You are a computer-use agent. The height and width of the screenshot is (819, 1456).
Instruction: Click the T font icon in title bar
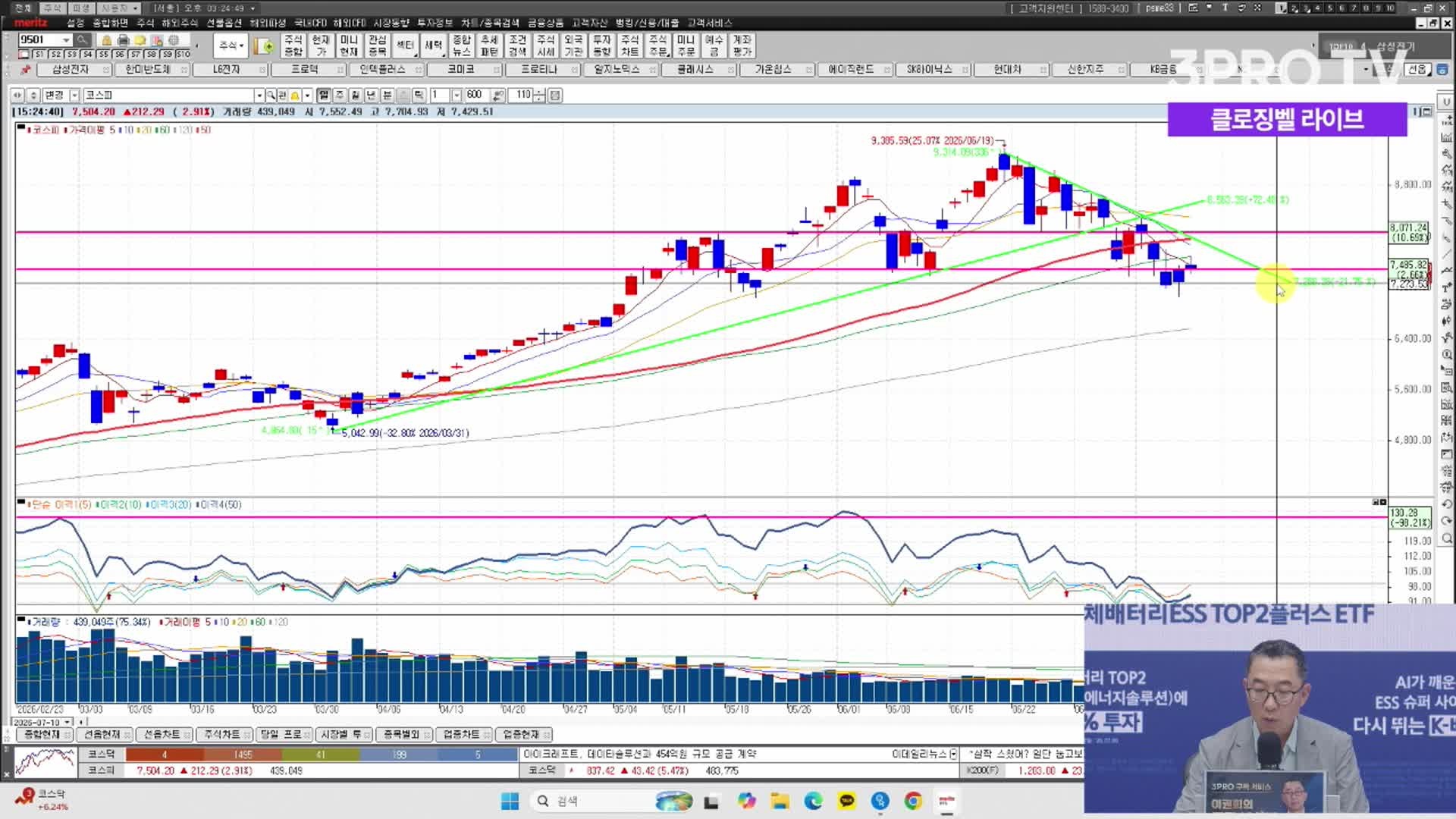pyautogui.click(x=1225, y=8)
